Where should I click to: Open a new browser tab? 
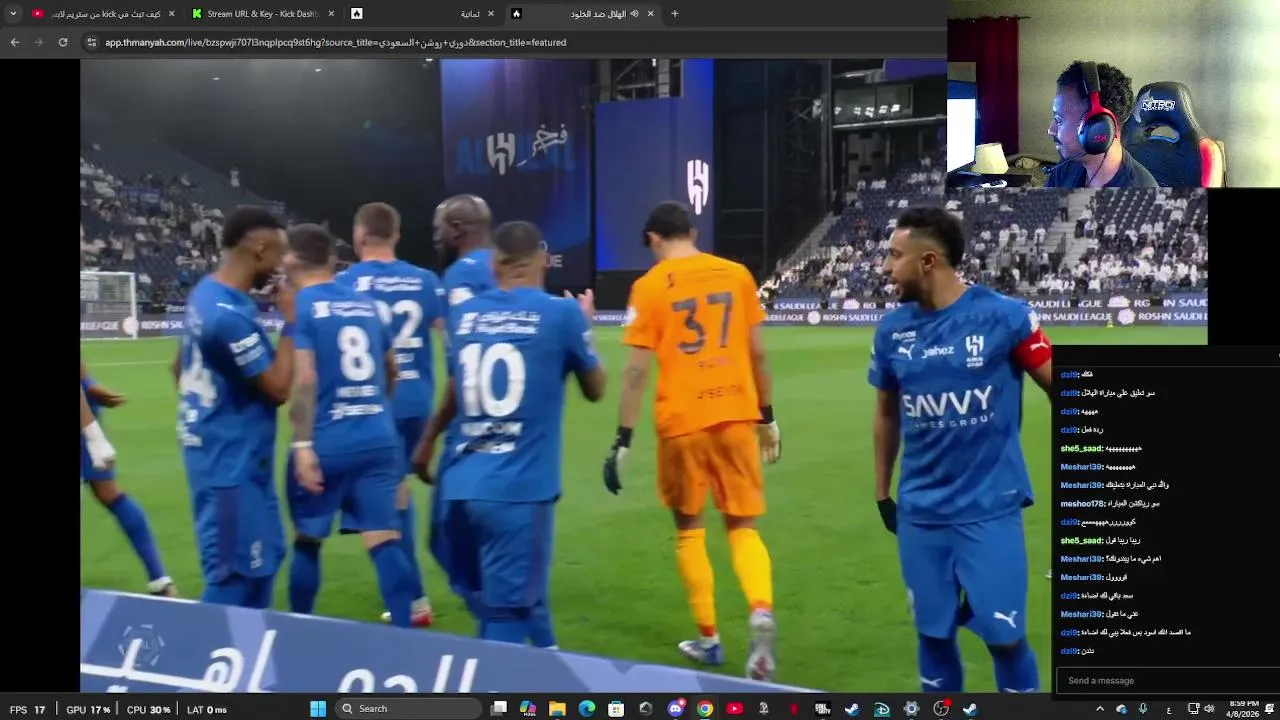(x=675, y=14)
